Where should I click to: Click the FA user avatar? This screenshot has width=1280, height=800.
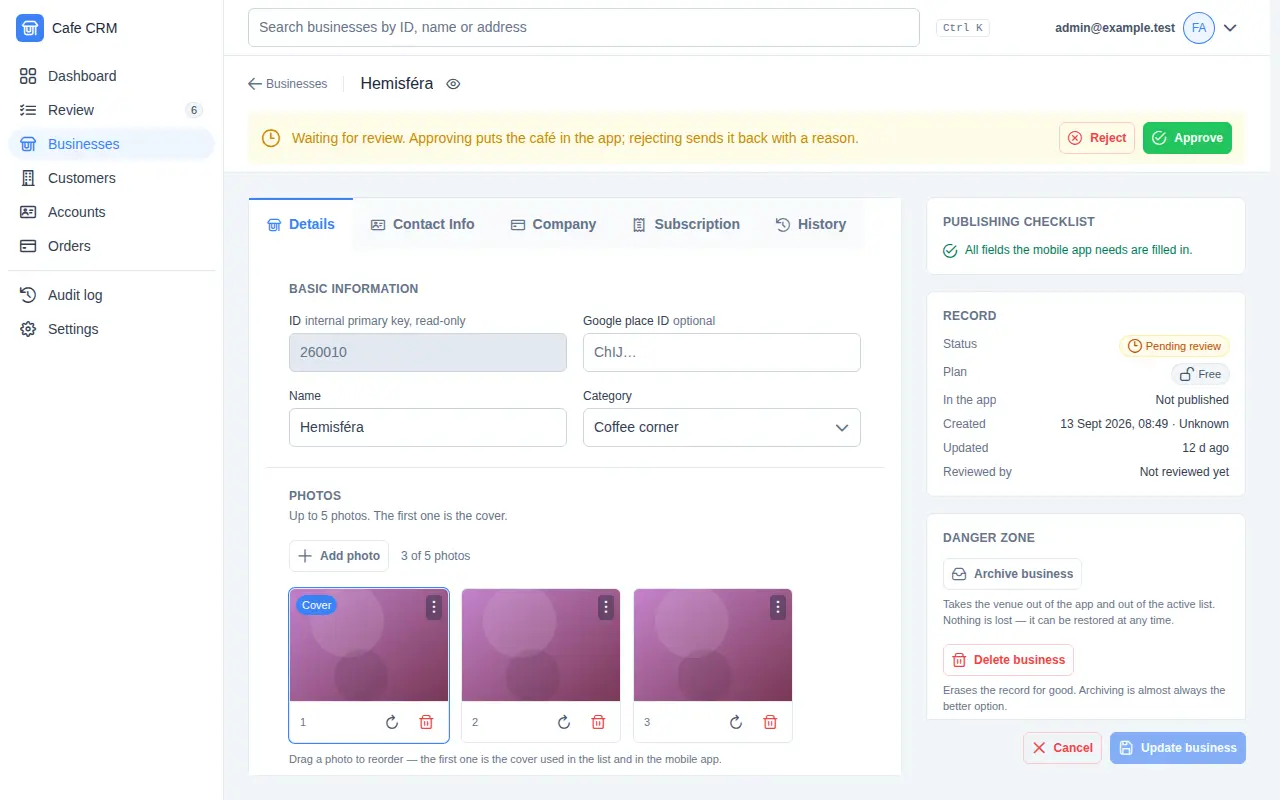(x=1199, y=28)
